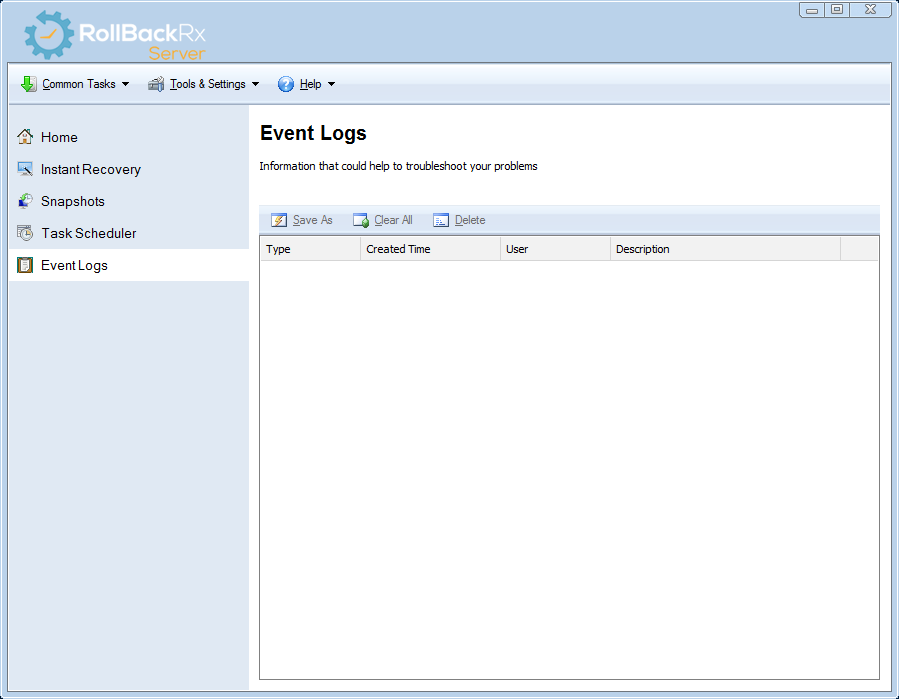Click the Event Logs notebook icon

25,265
